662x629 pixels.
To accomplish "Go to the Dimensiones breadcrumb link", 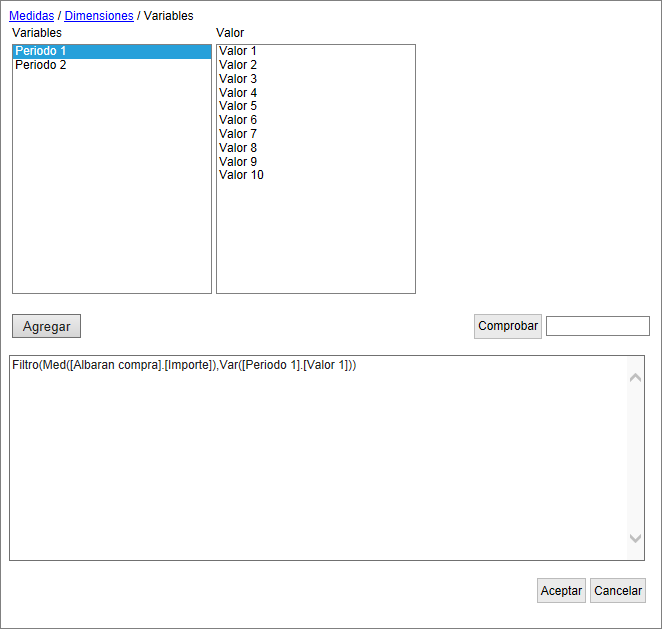I will (x=98, y=16).
